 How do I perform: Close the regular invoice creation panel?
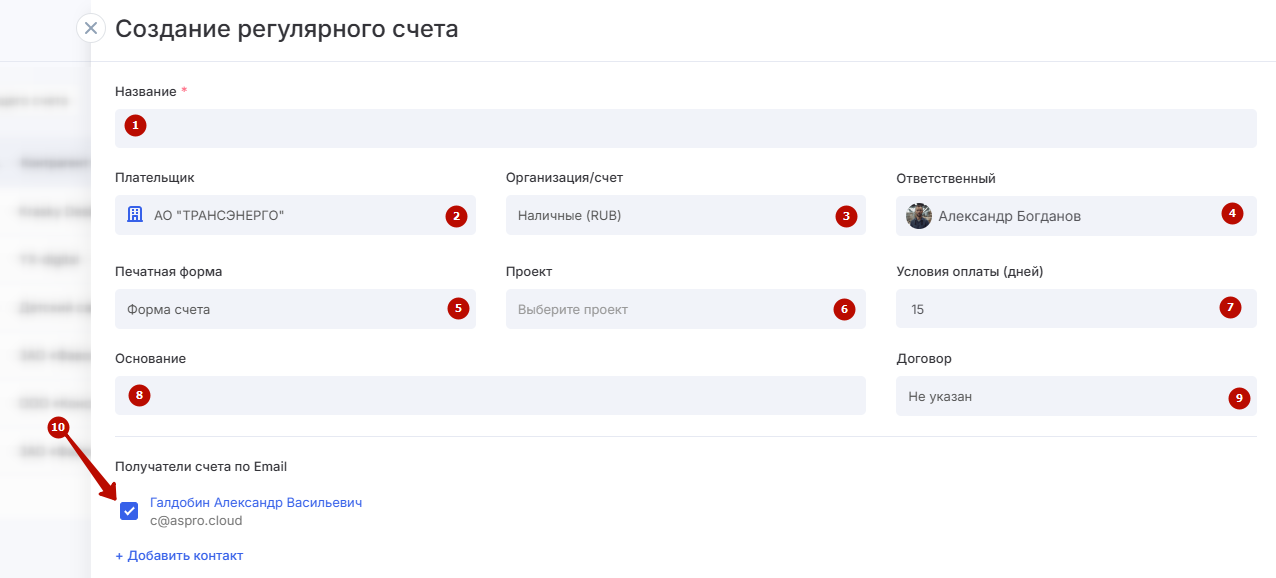(91, 28)
